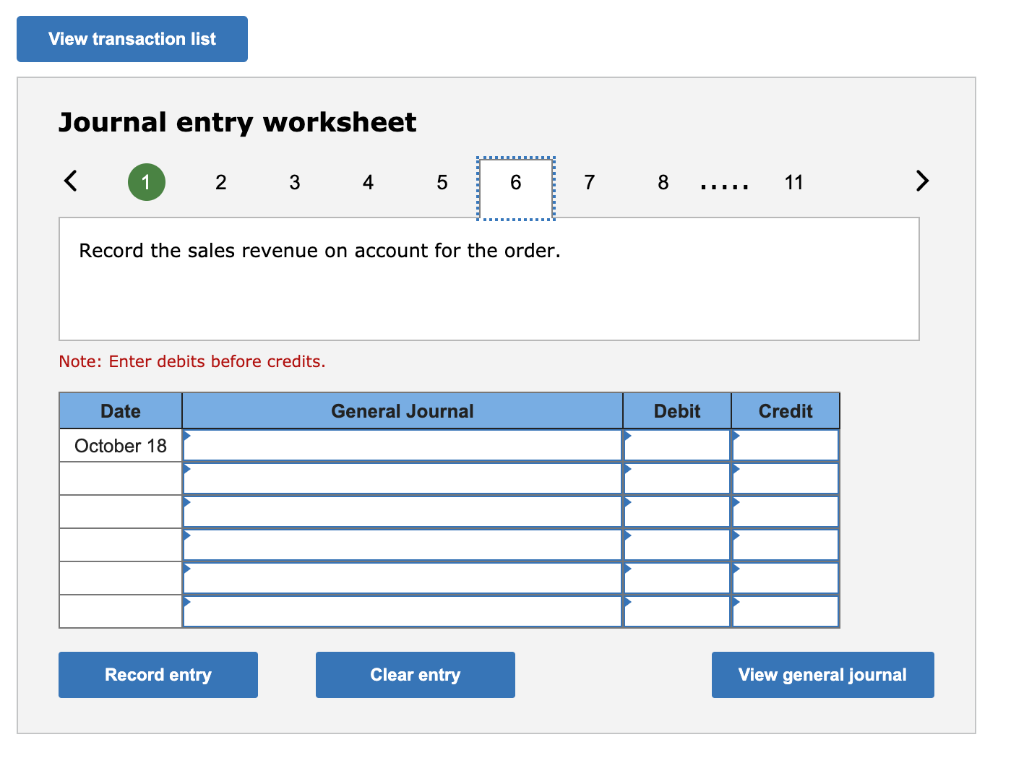Select journal entry tab 5
The width and height of the screenshot is (1024, 771).
coord(442,182)
